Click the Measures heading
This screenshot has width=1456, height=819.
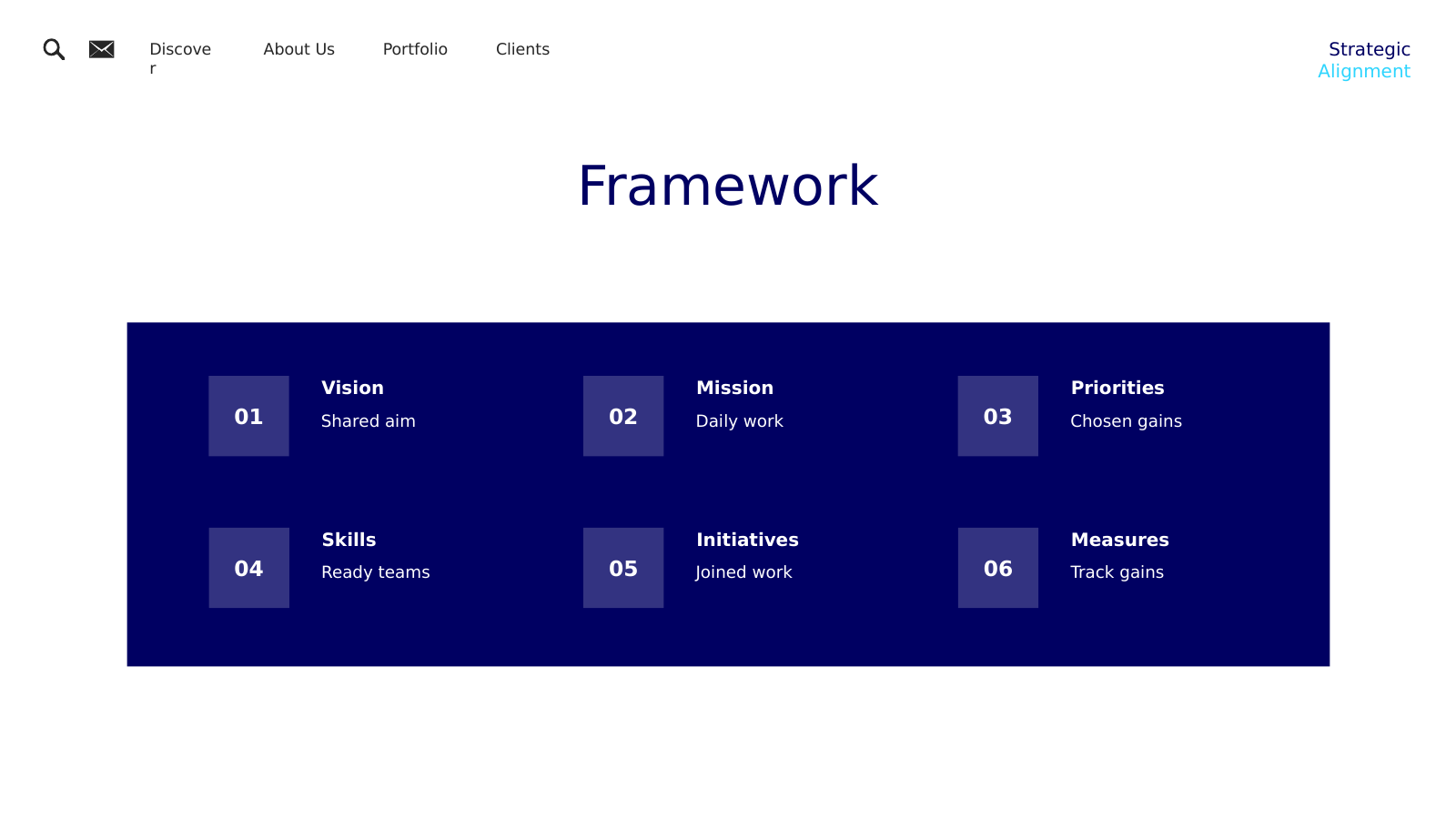1119,540
